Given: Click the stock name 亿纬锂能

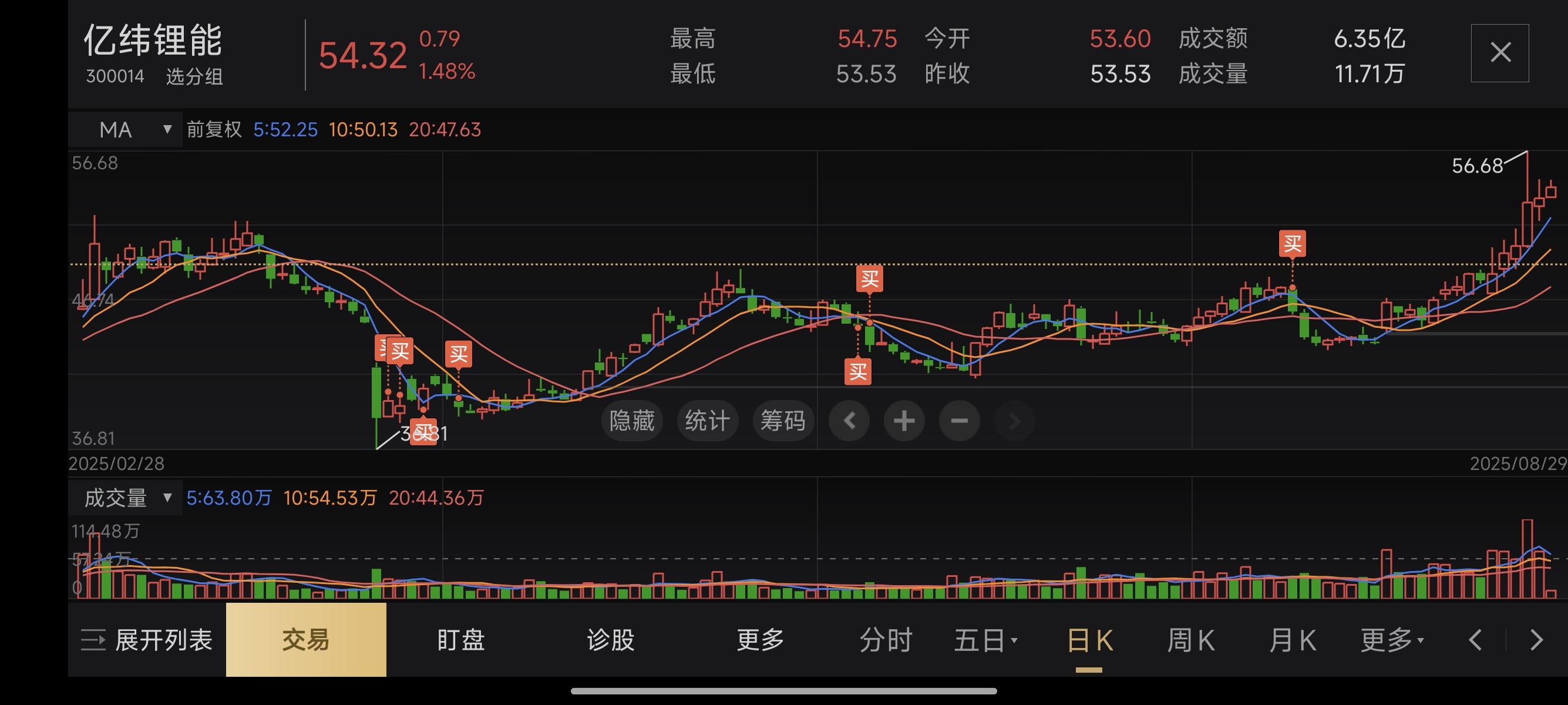Looking at the screenshot, I should click(x=153, y=40).
